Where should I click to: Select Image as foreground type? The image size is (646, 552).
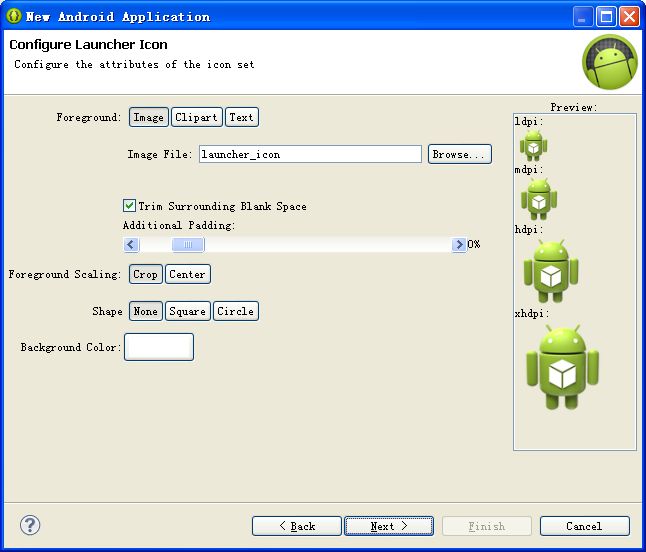tap(148, 117)
